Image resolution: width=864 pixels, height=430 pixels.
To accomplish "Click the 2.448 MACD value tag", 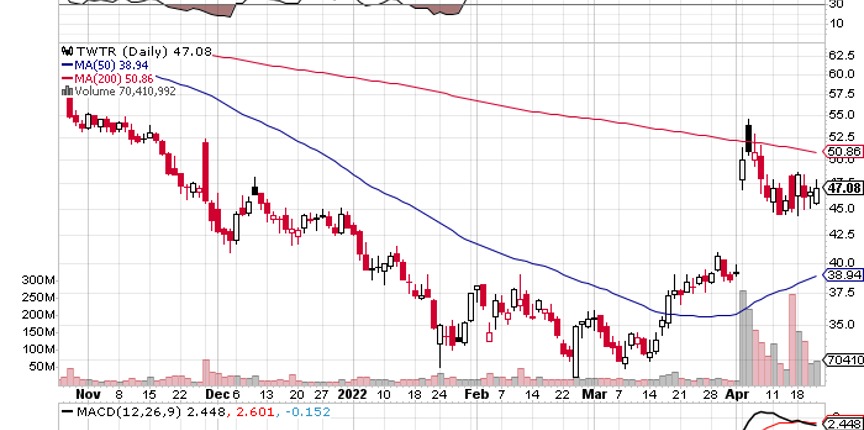I will click(845, 421).
